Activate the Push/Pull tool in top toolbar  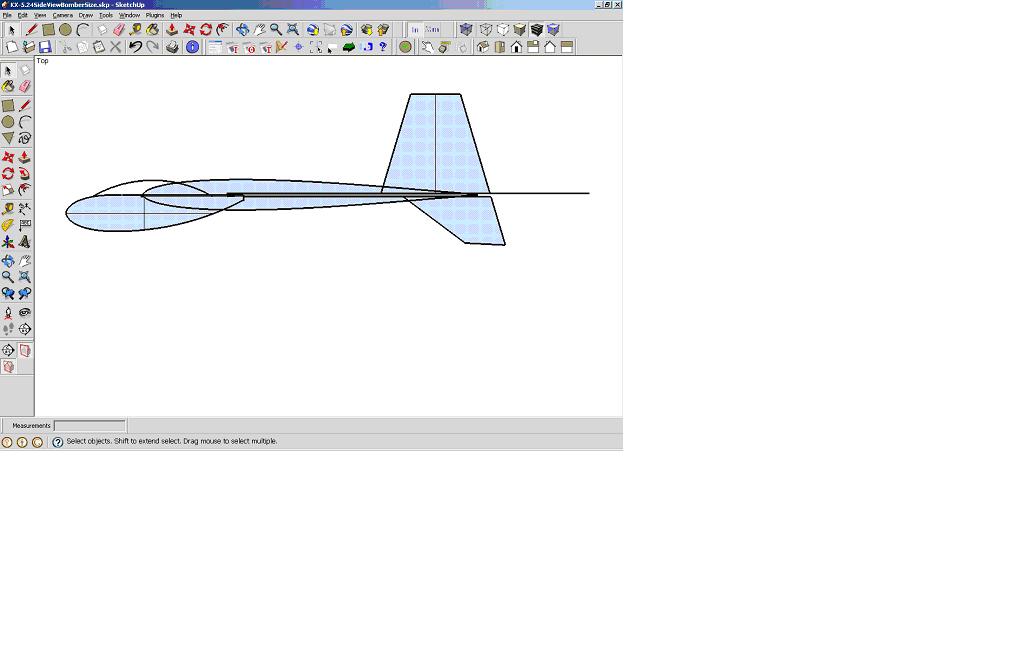click(171, 30)
